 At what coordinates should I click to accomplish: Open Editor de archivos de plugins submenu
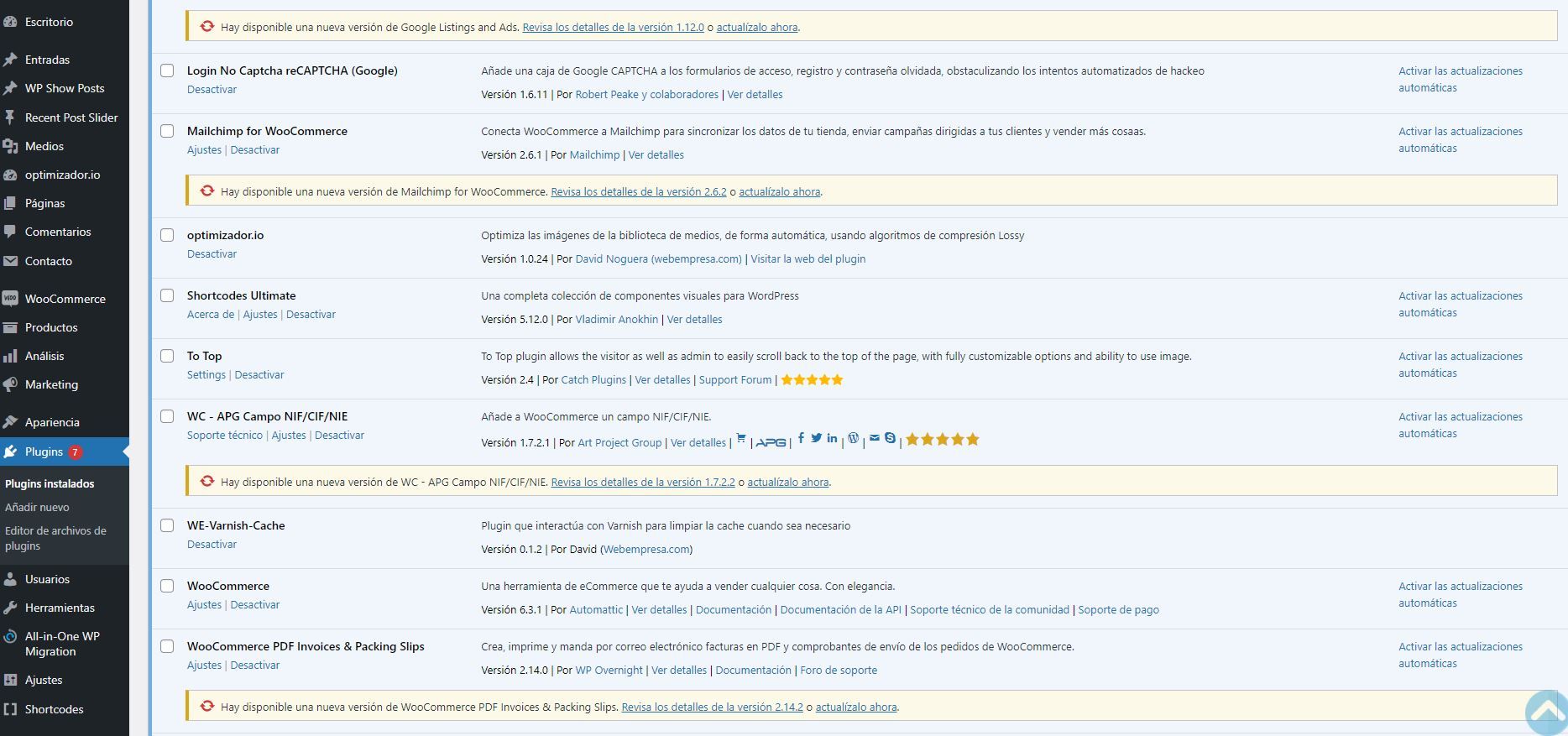[55, 538]
